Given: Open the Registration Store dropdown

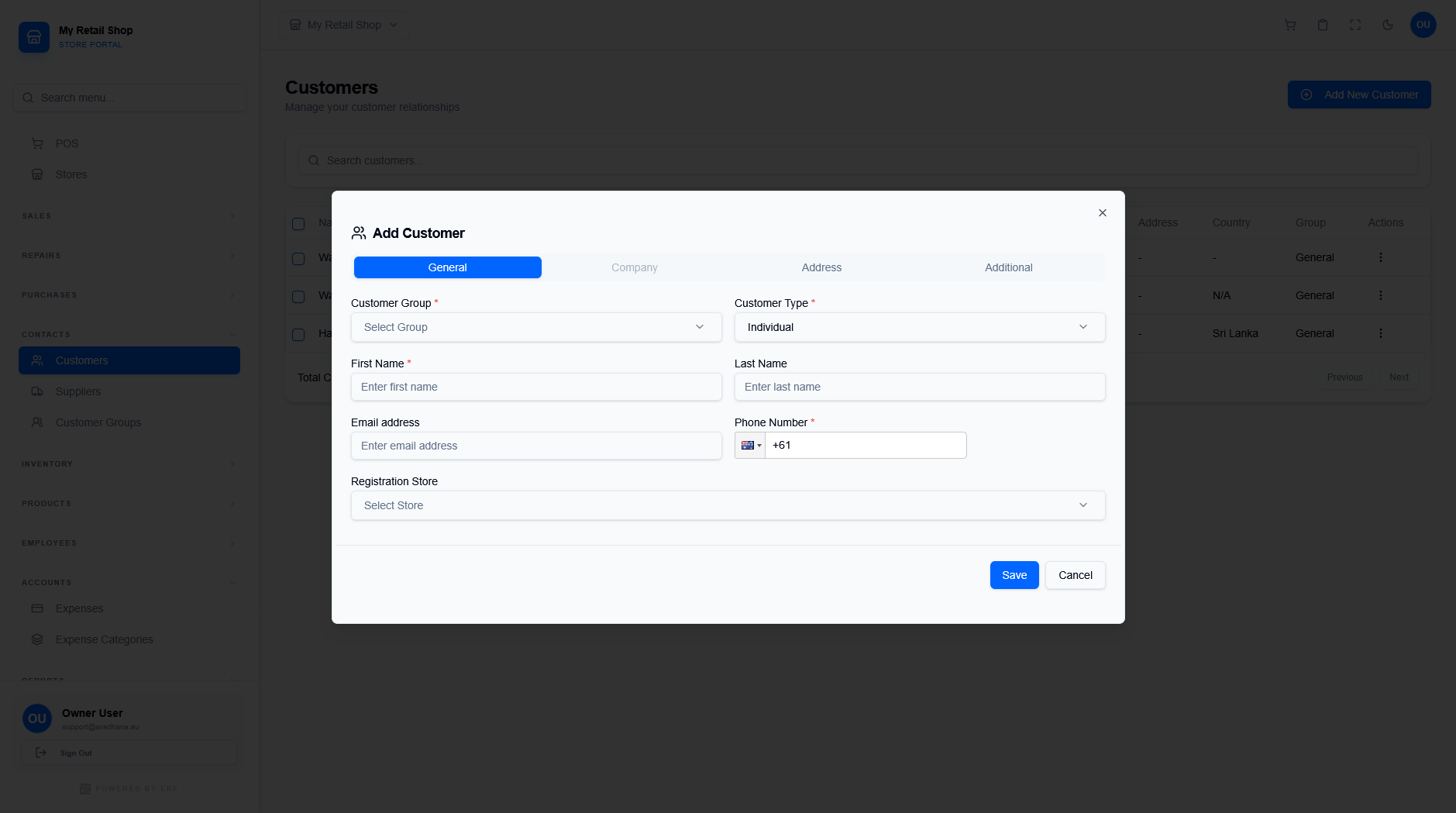Looking at the screenshot, I should tap(728, 505).
